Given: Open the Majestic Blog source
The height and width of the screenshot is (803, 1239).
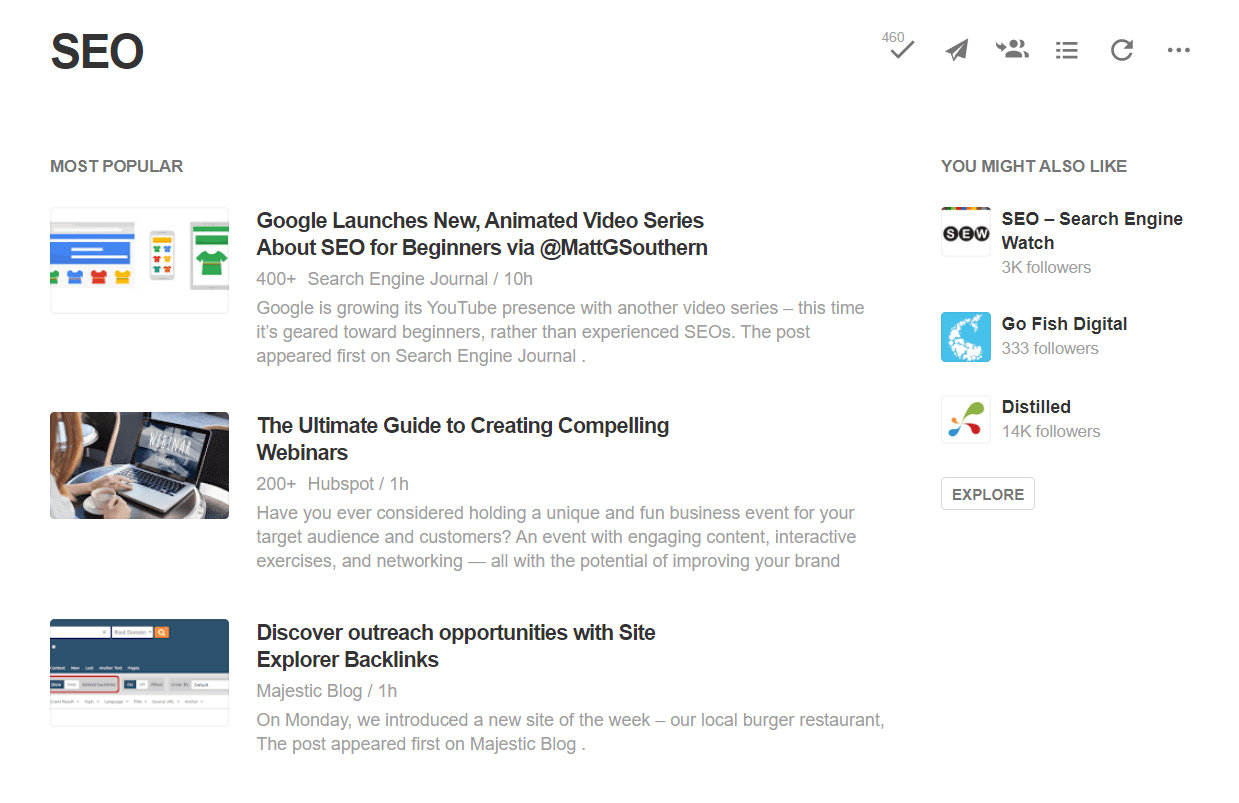Looking at the screenshot, I should pyautogui.click(x=309, y=690).
